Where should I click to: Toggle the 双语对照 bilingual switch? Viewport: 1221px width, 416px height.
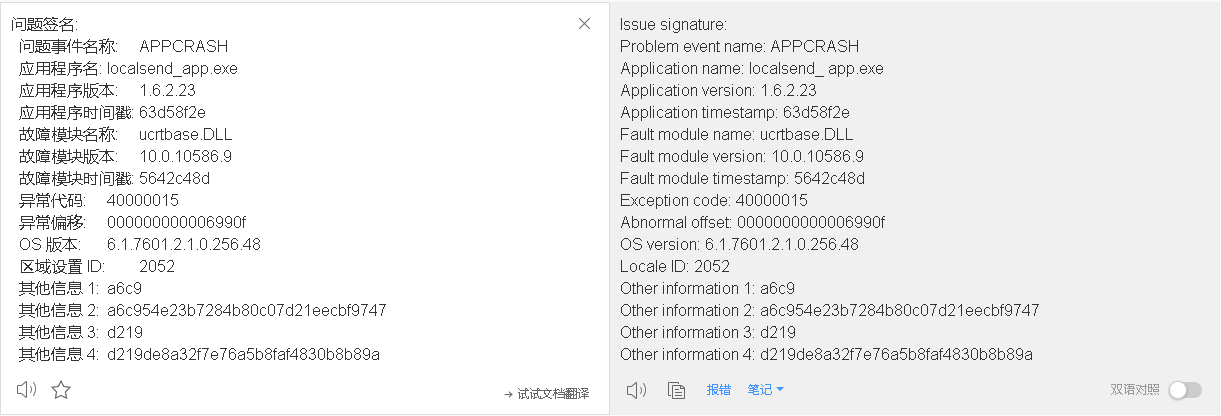1184,390
